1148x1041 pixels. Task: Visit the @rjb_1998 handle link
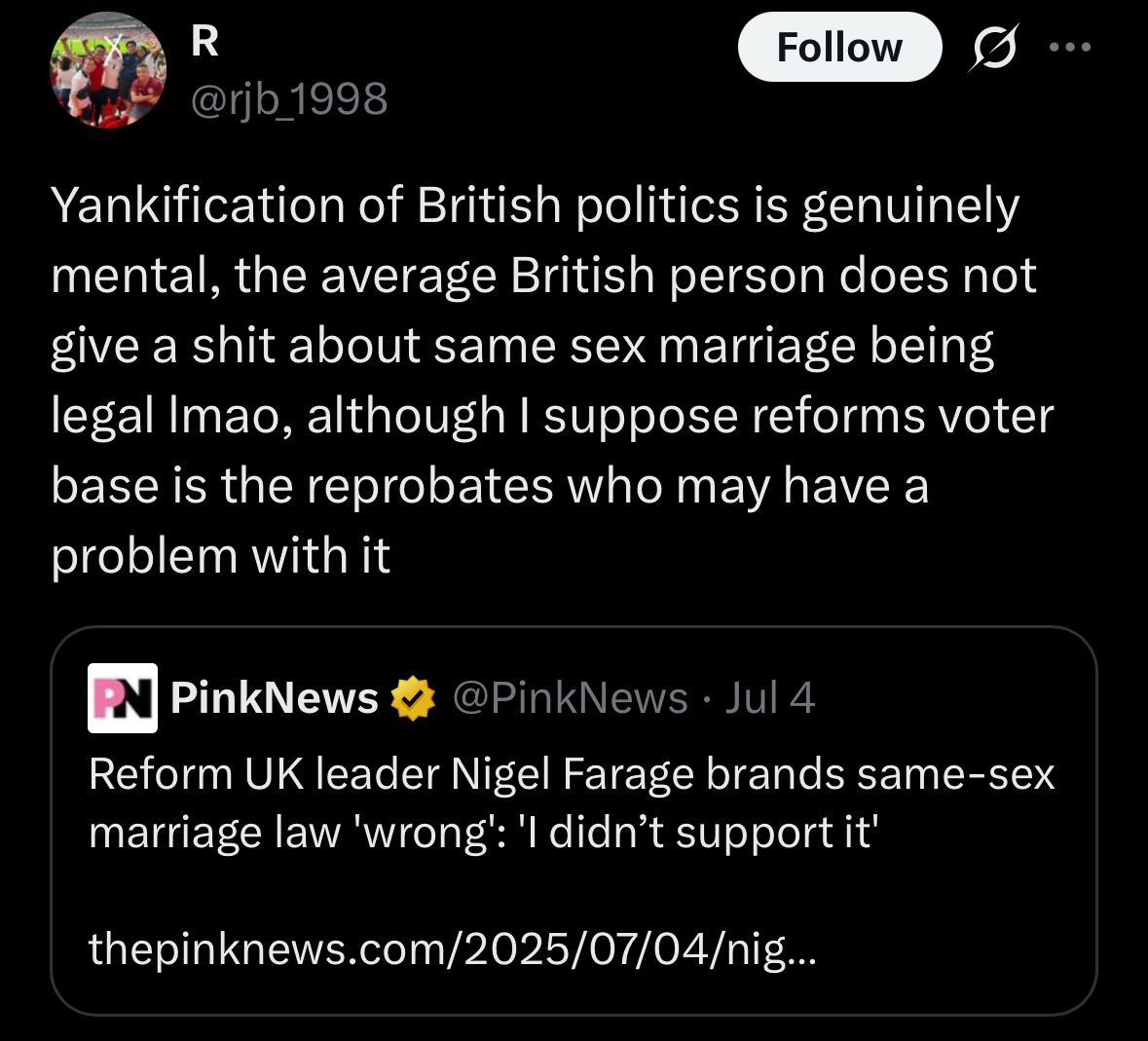[288, 98]
